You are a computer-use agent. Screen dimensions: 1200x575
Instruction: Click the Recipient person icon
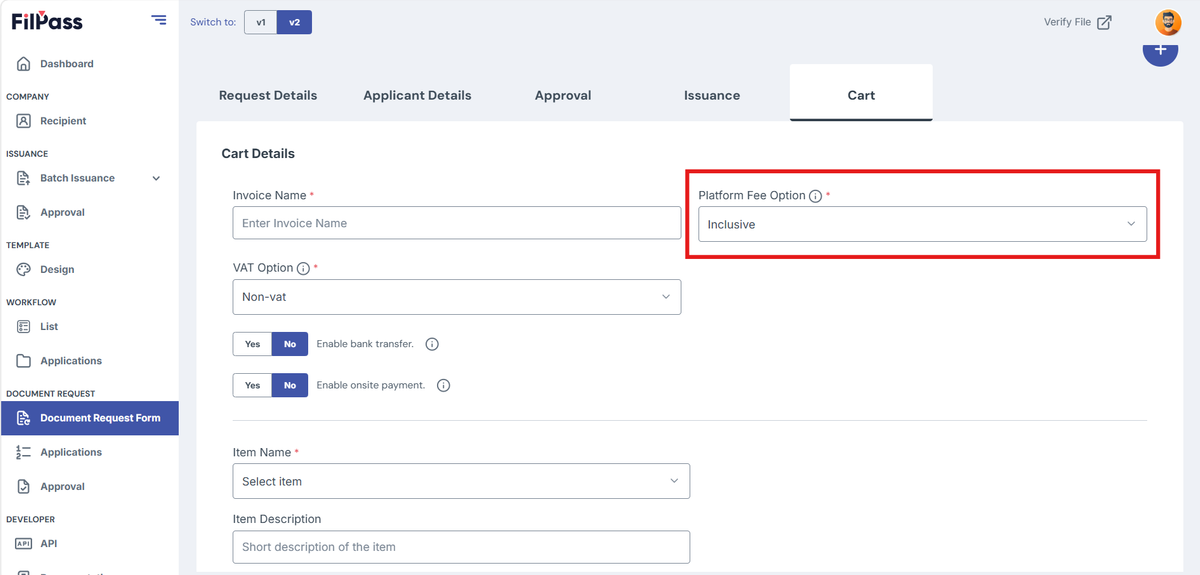24,121
